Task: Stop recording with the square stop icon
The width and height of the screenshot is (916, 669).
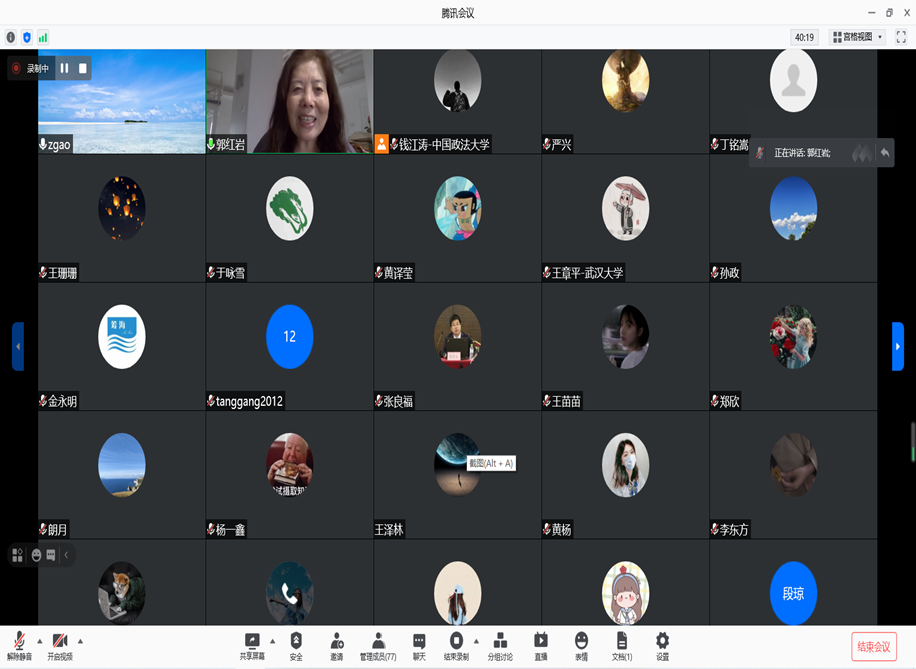Action: click(x=83, y=68)
